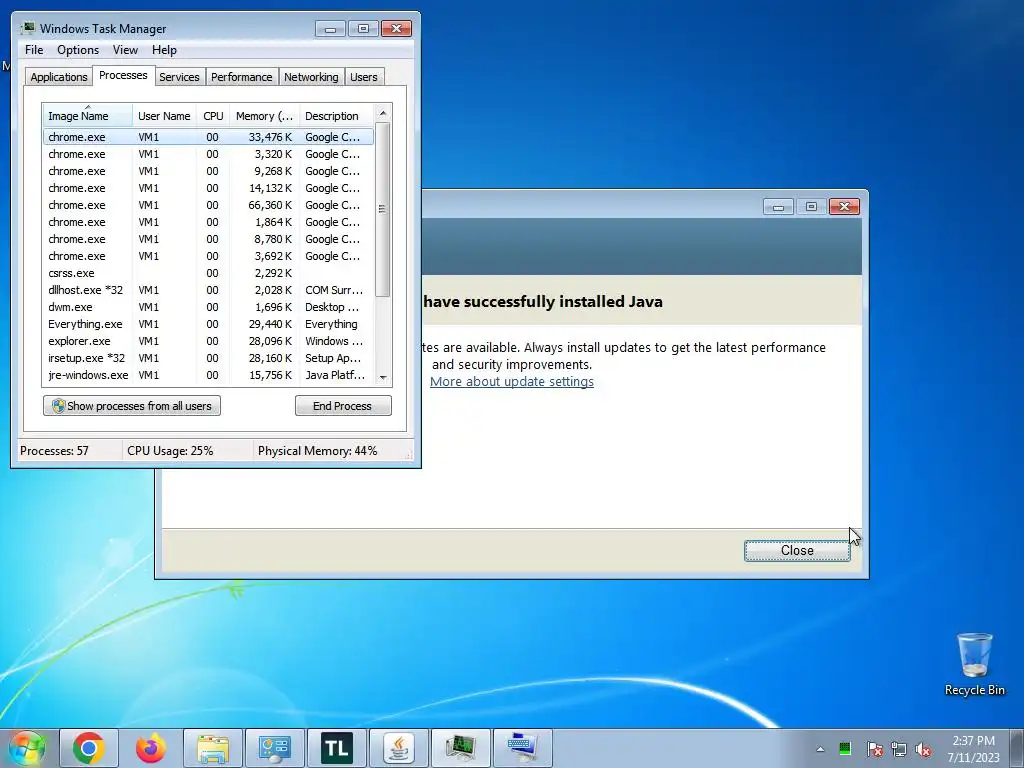Screen dimensions: 1024x768
Task: Click the End Process button
Action: (x=343, y=406)
